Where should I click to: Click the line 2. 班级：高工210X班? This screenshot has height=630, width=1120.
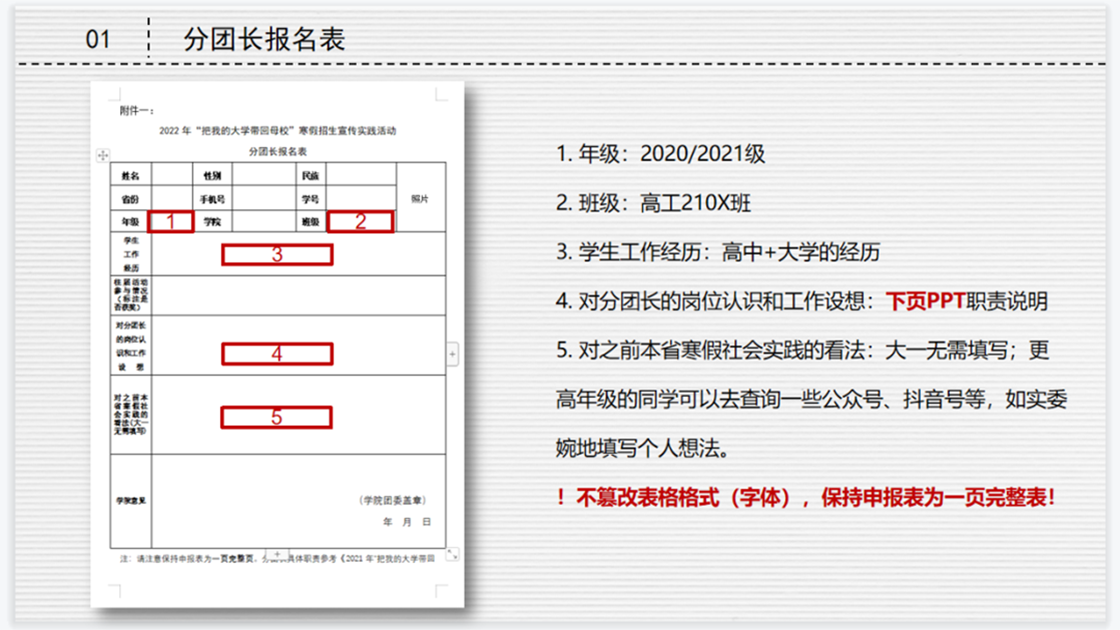click(653, 203)
